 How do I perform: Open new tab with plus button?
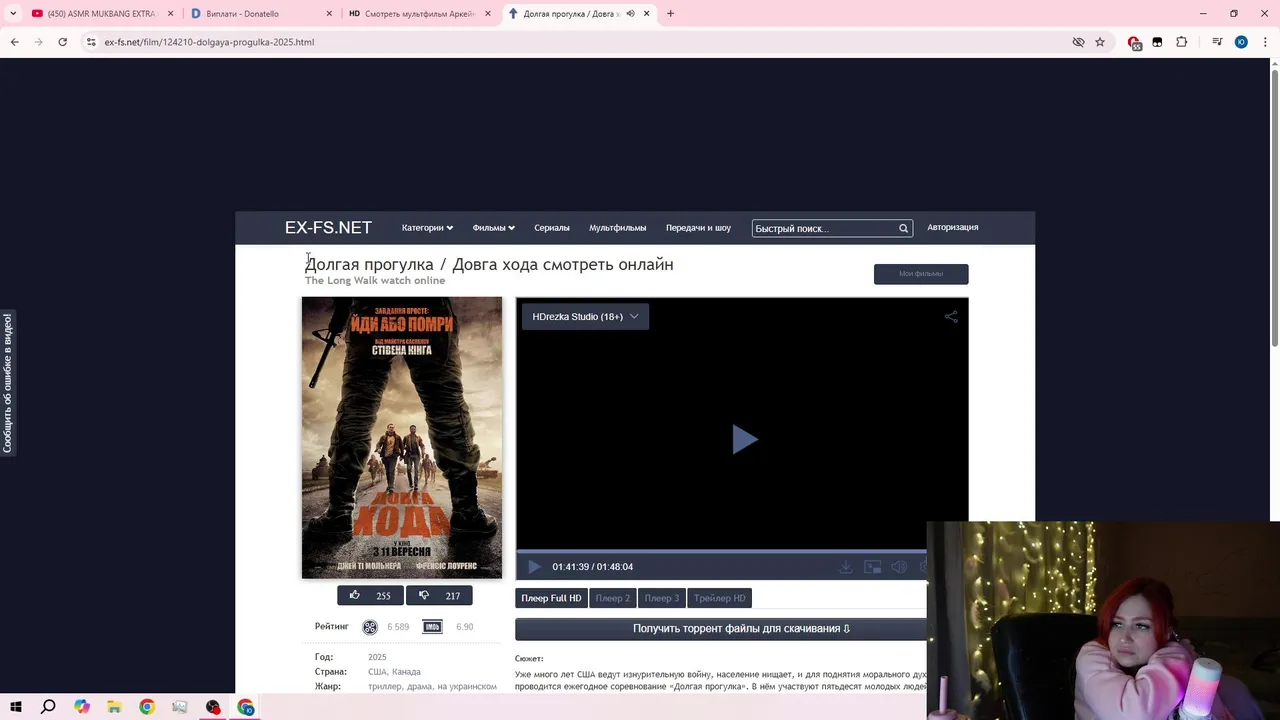click(x=670, y=14)
